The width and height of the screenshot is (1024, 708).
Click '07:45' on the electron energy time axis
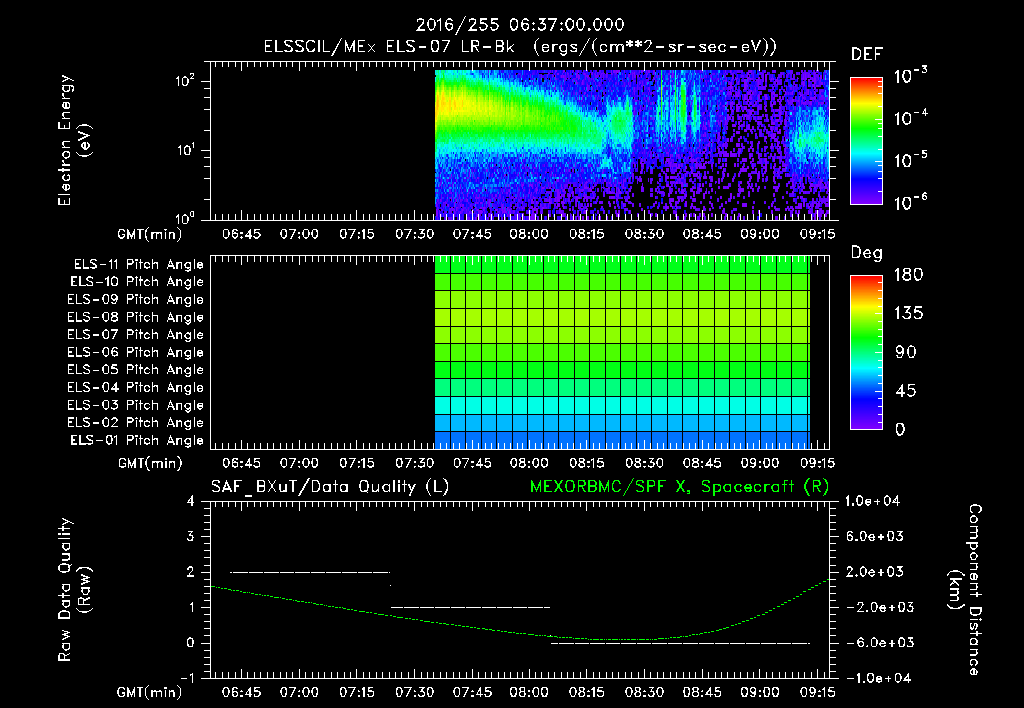(x=472, y=234)
